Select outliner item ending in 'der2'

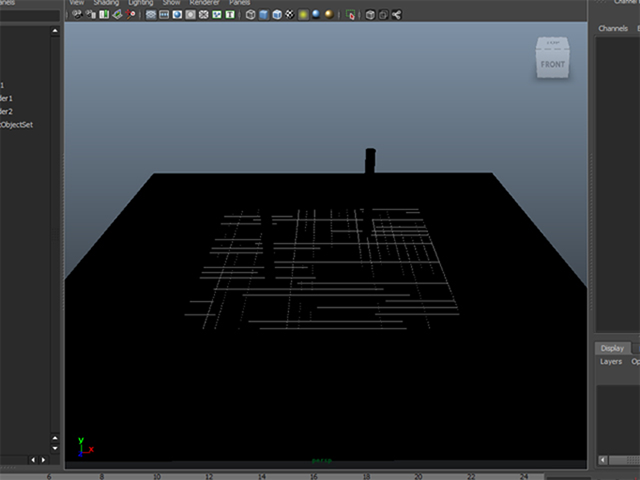pos(6,111)
